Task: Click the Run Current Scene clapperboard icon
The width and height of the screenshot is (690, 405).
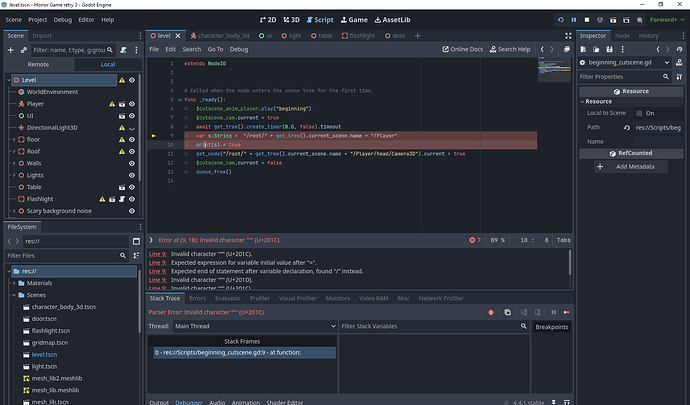Action: tap(613, 20)
